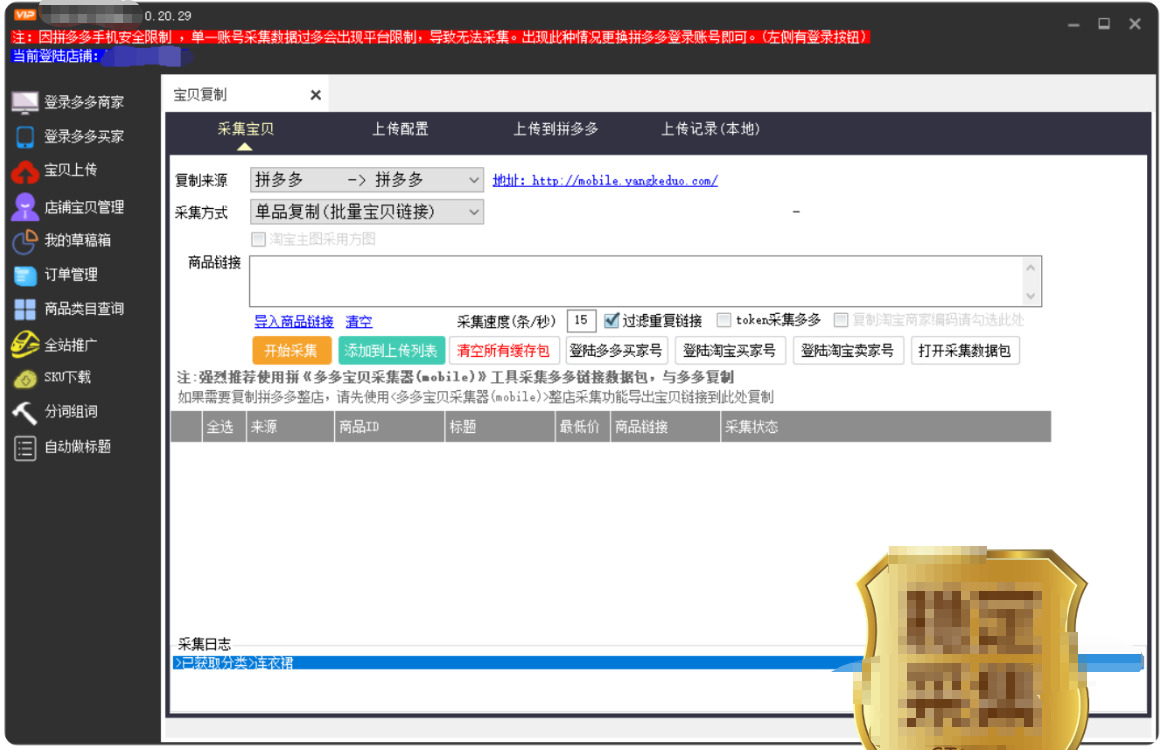This screenshot has height=750, width=1162.
Task: Click the 清空所有缓存包 button
Action: pos(503,351)
